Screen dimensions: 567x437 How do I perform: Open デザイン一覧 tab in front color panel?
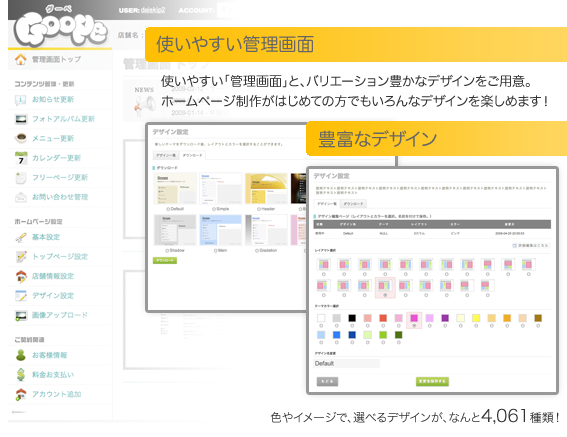tap(327, 204)
